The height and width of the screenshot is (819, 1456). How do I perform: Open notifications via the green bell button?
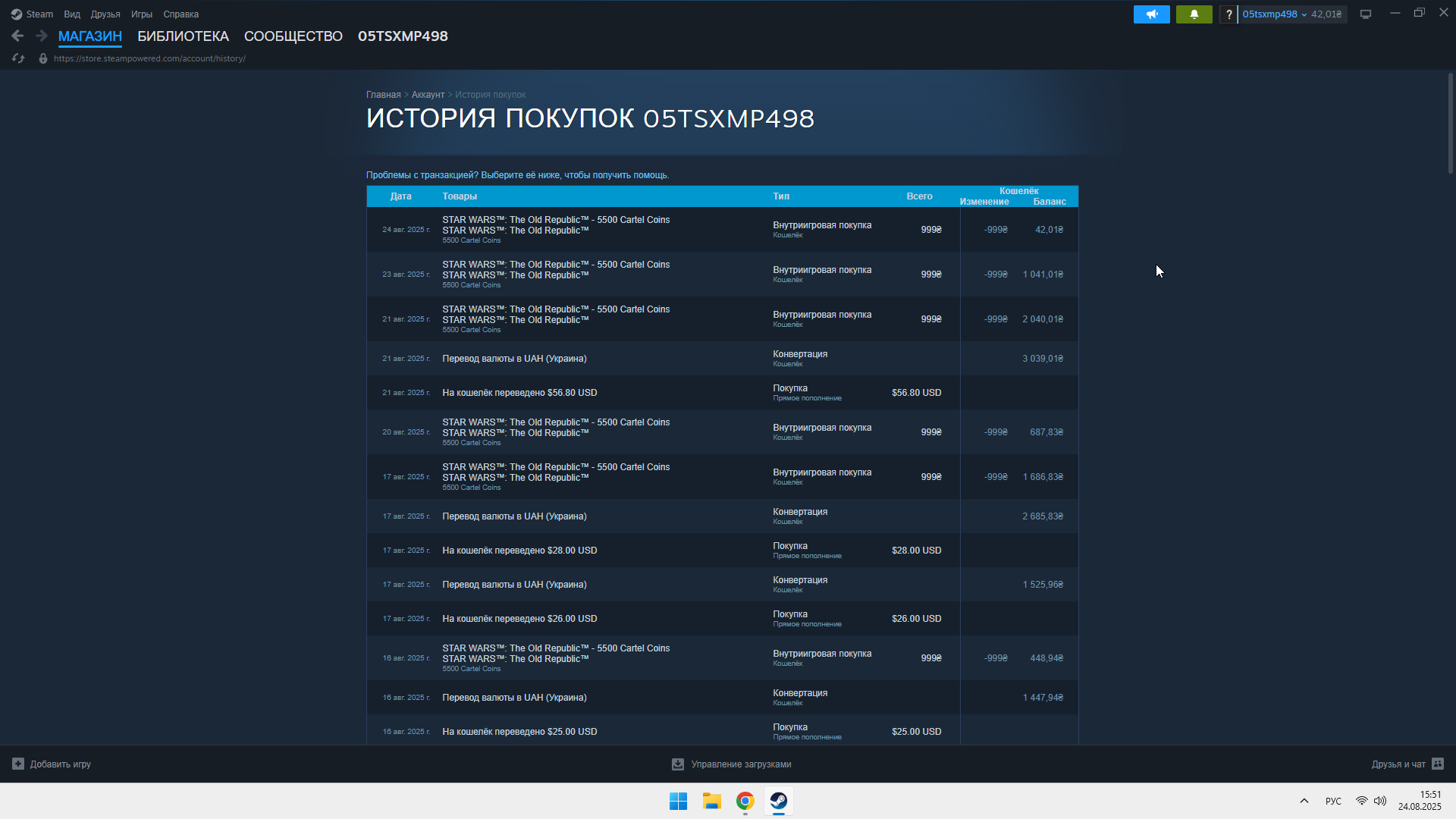(1194, 14)
